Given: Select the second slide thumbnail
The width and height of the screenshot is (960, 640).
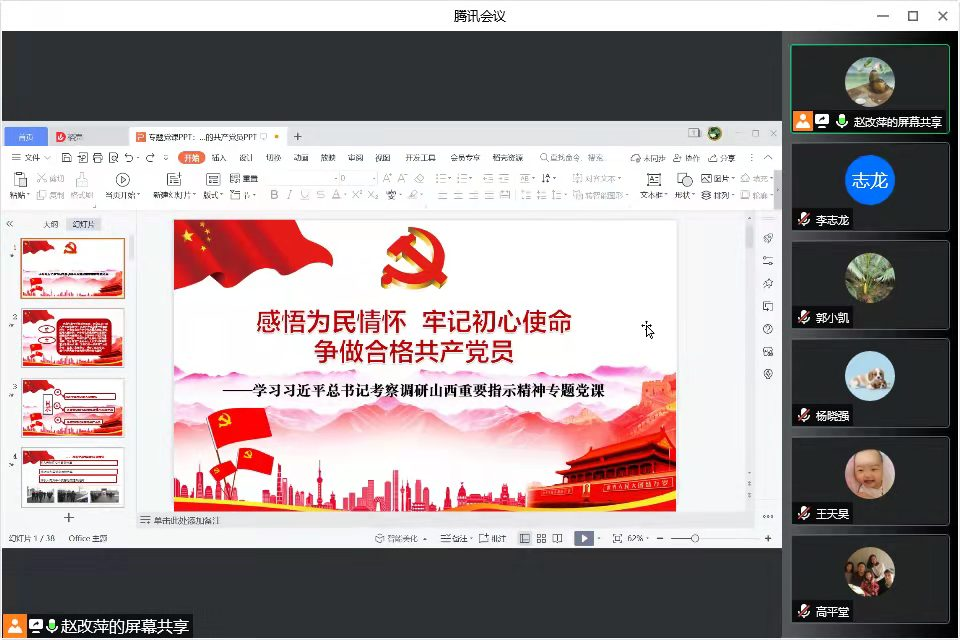Looking at the screenshot, I should tap(73, 338).
